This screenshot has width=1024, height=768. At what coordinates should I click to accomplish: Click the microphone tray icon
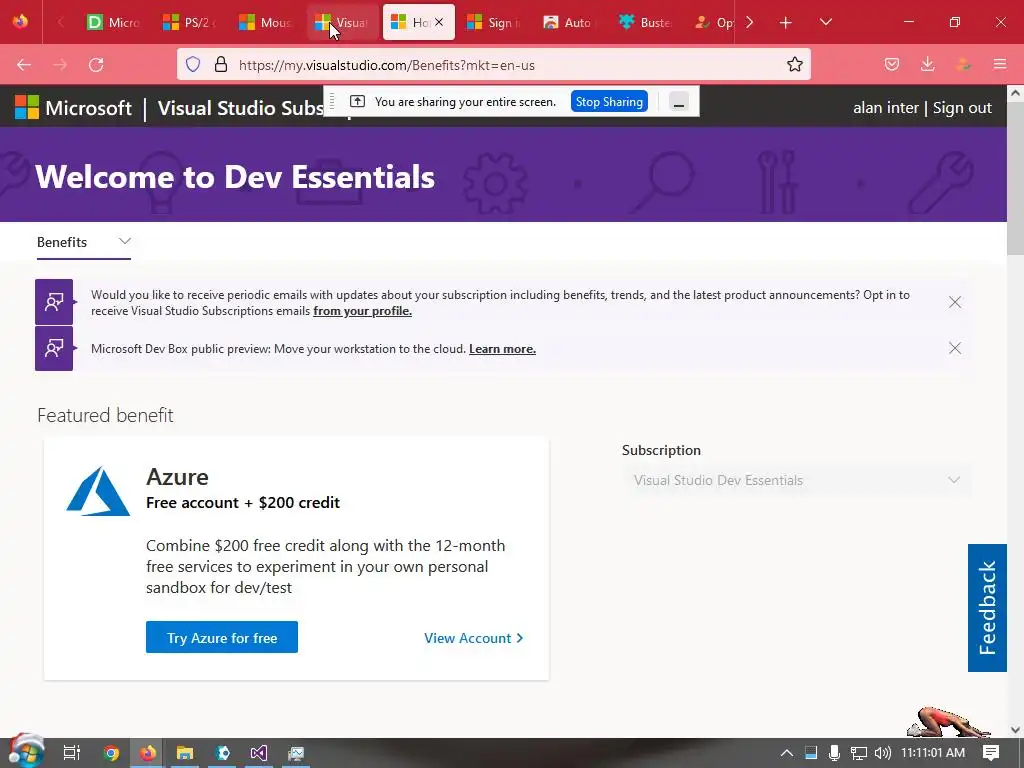pyautogui.click(x=834, y=753)
